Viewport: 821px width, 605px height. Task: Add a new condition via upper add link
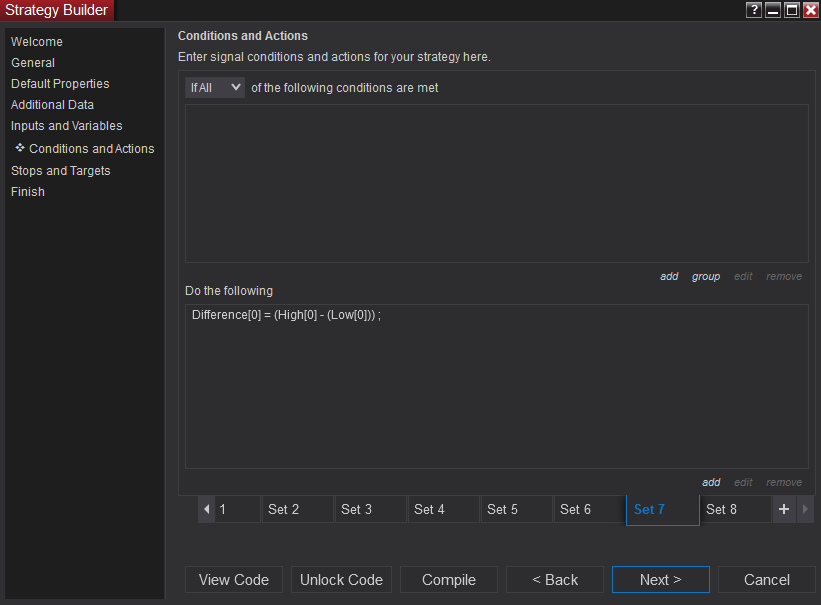point(669,276)
